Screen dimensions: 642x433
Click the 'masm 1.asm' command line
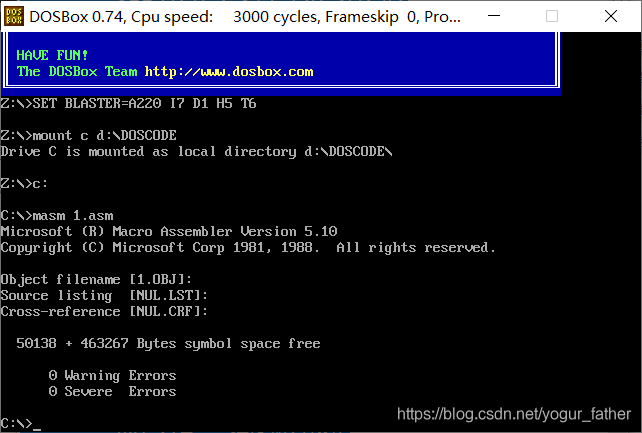(x=57, y=216)
